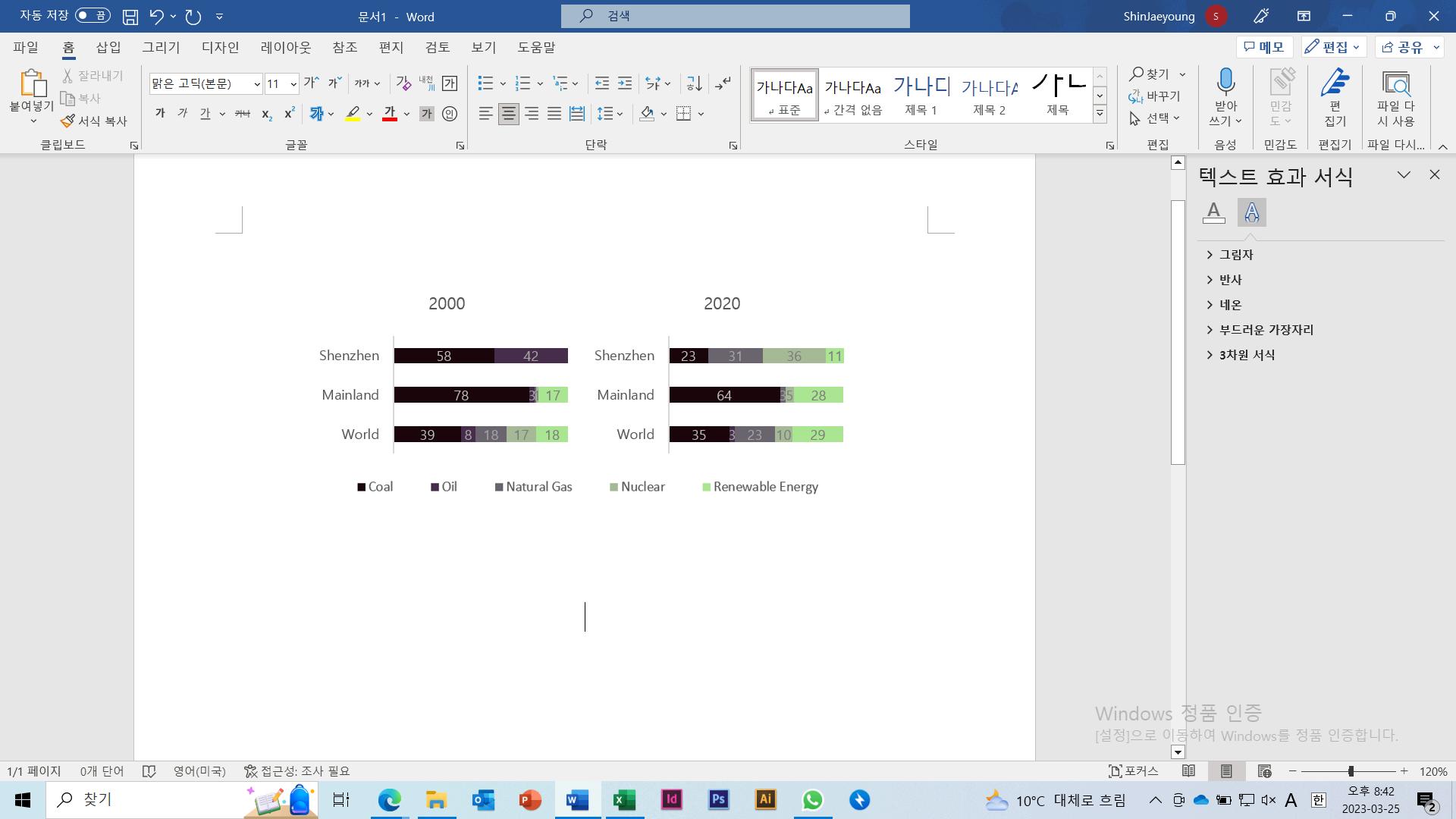Click the yellow text highlight color
Viewport: 1456px width, 819px height.
pyautogui.click(x=353, y=114)
